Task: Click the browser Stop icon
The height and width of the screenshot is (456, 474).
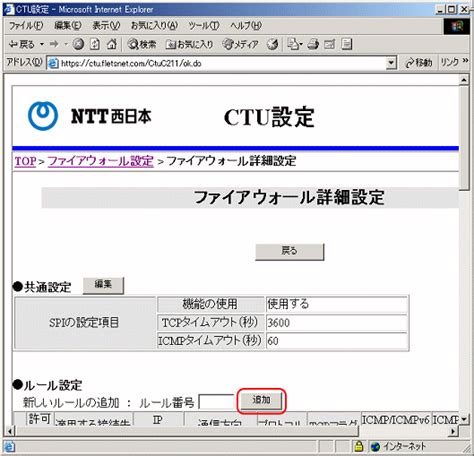Action: [78, 44]
